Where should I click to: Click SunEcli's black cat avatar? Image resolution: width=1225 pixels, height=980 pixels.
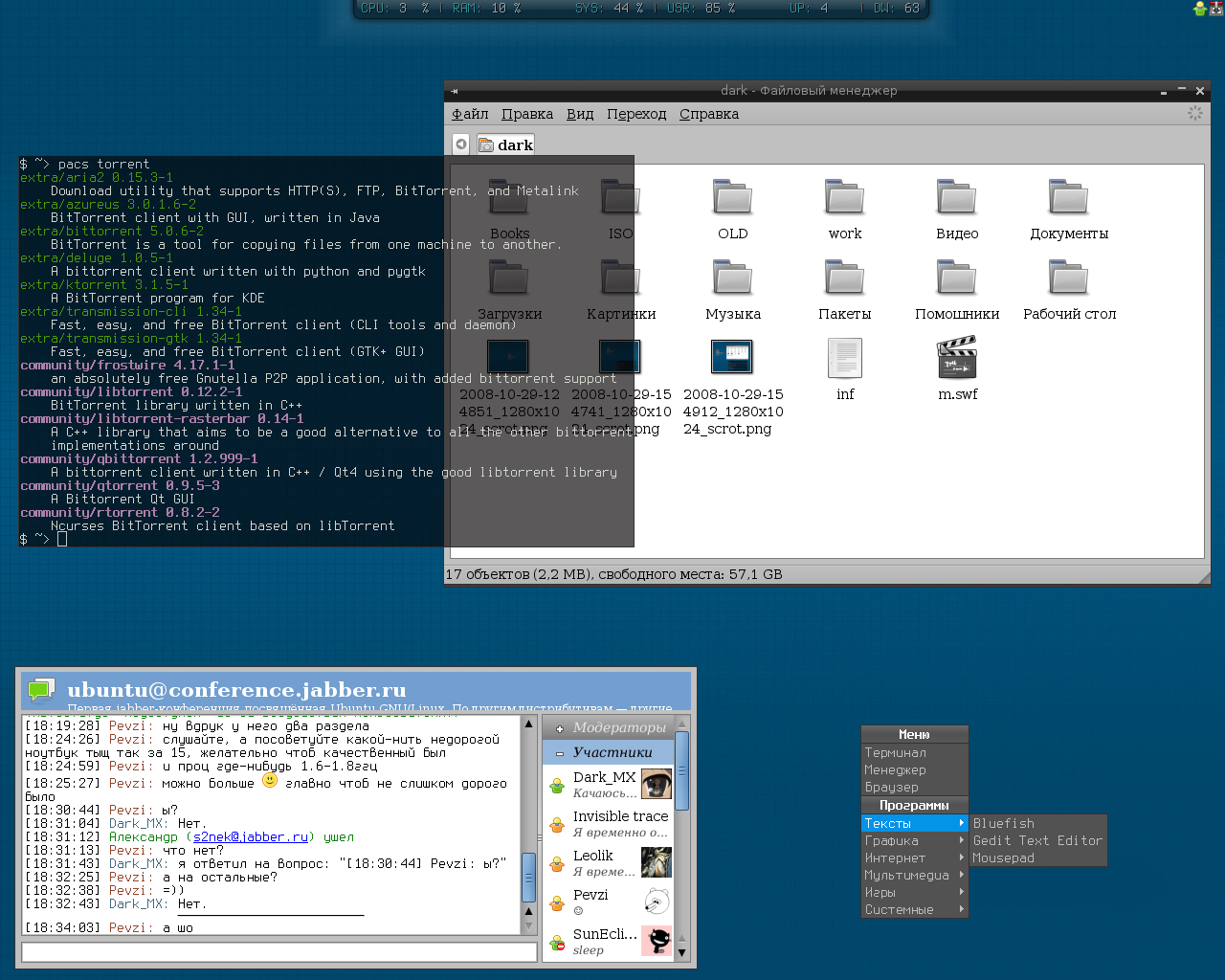(657, 941)
